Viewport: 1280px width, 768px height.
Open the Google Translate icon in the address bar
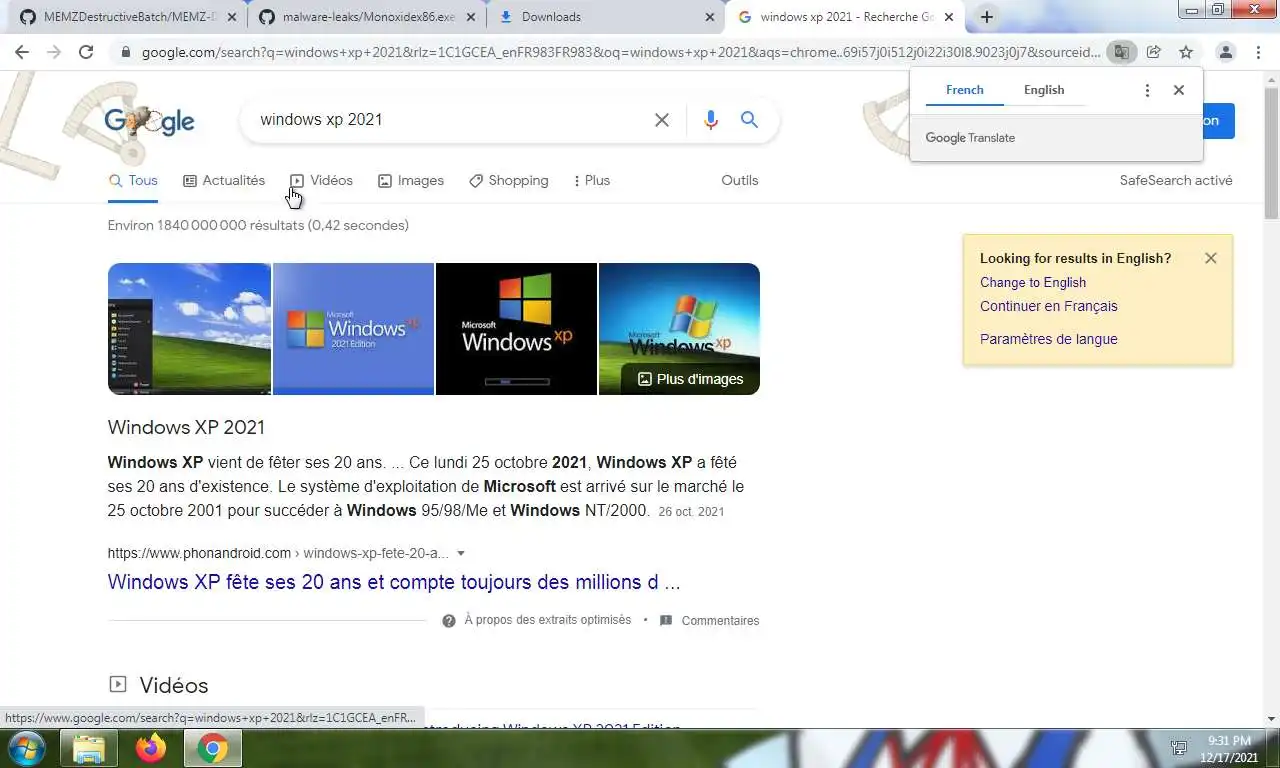point(1122,52)
